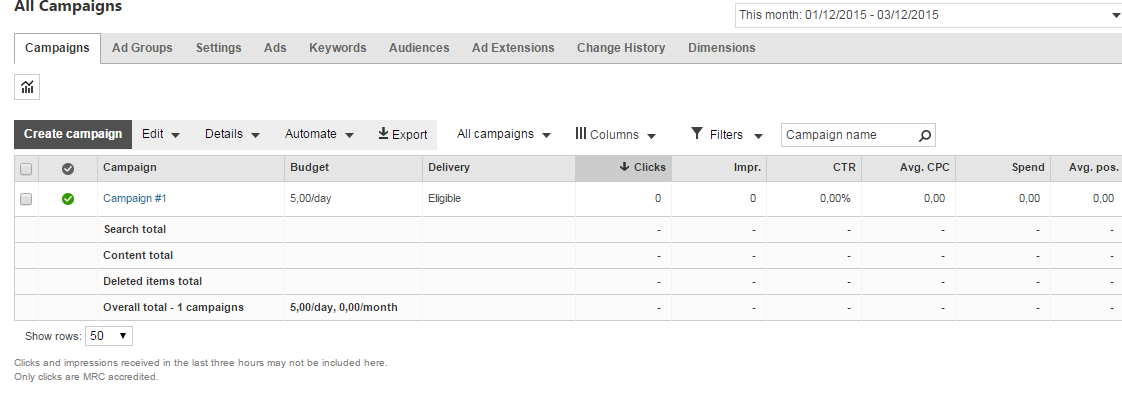Click the search magnifier icon
The height and width of the screenshot is (405, 1122).
pos(925,135)
